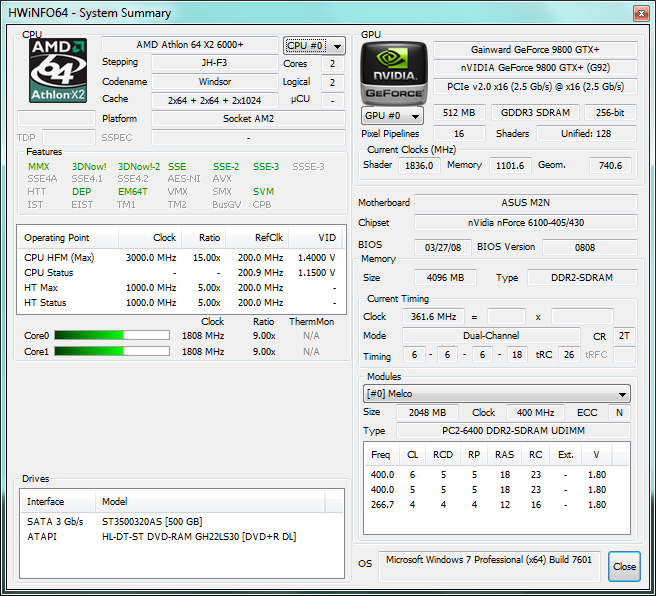Click the module size 2048 MB field

click(x=427, y=412)
